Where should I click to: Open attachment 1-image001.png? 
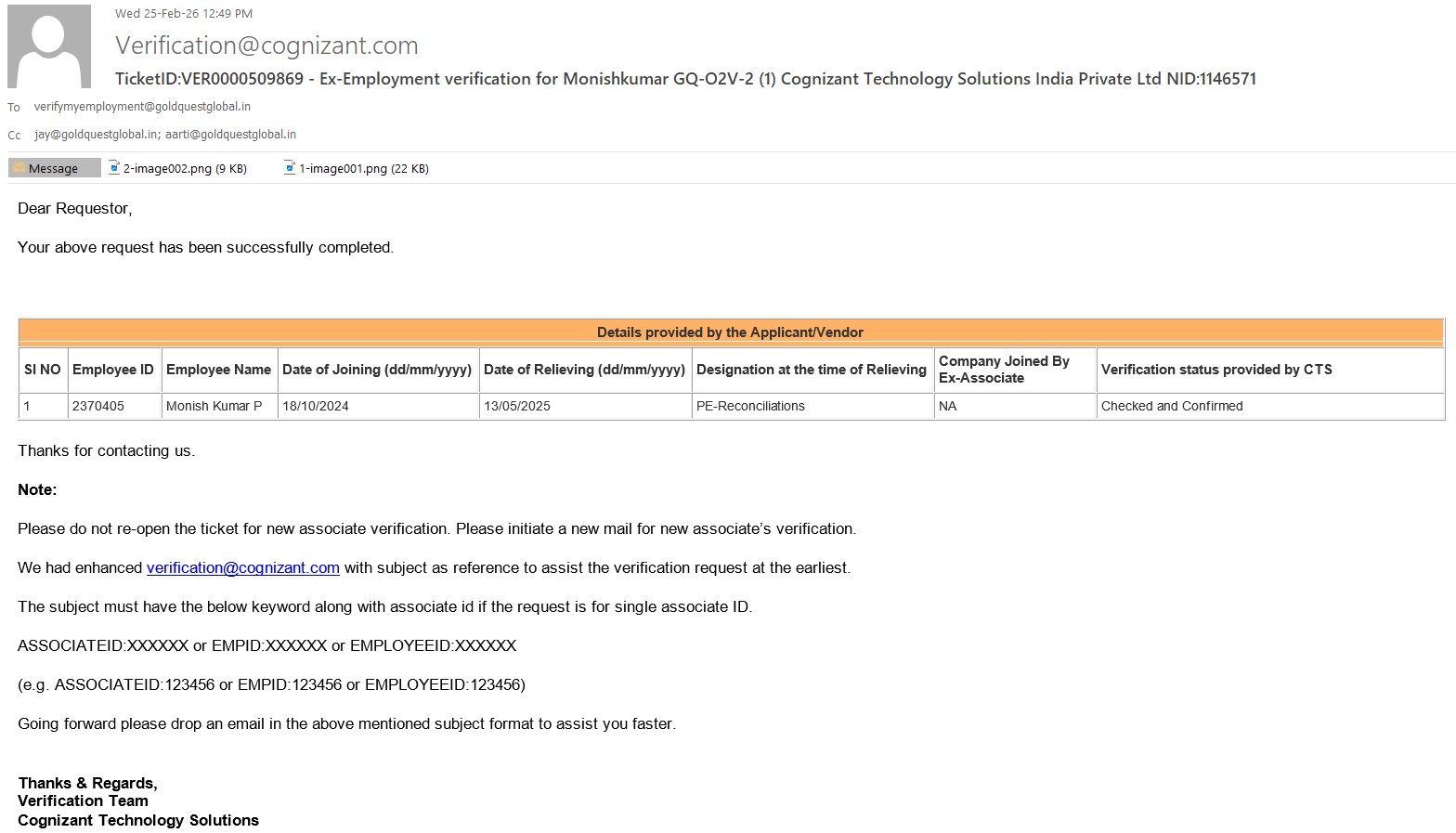click(x=357, y=168)
